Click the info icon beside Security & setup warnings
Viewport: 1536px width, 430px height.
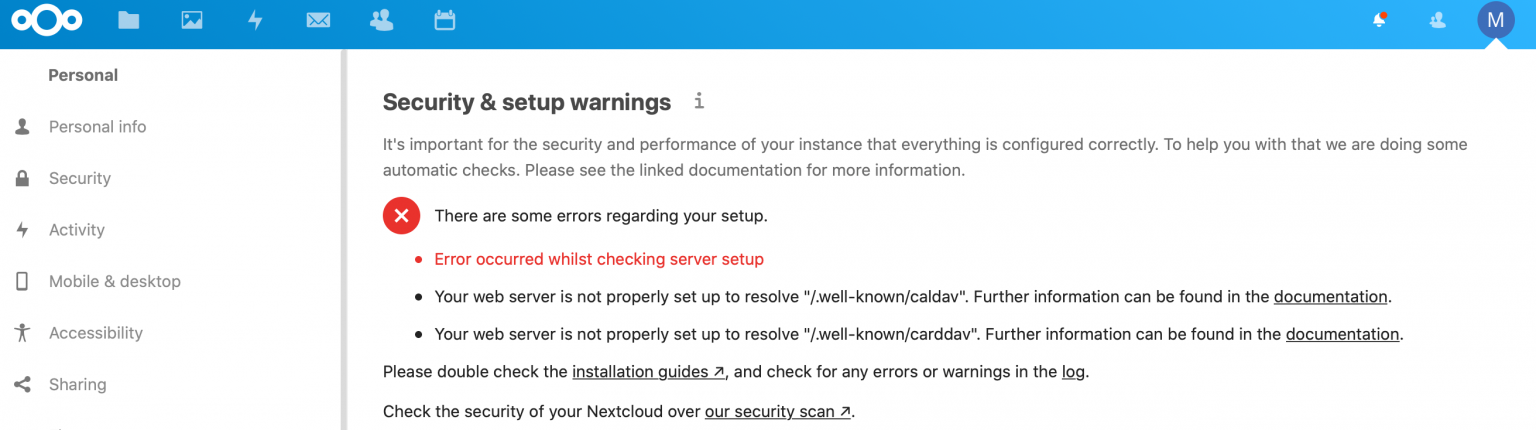click(699, 101)
